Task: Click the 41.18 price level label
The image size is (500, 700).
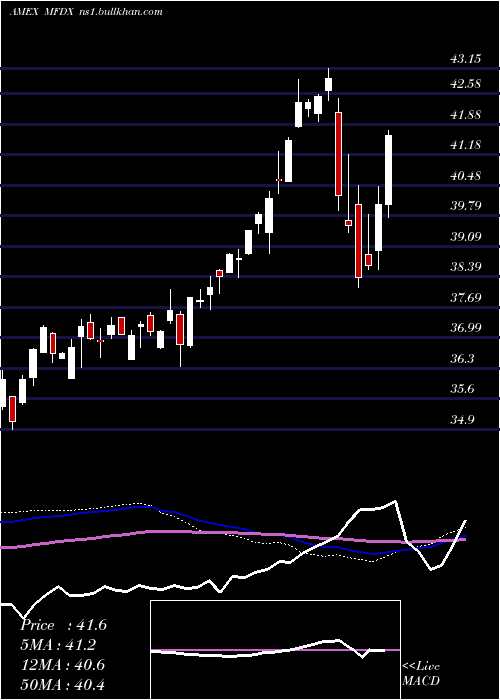Action: (466, 145)
